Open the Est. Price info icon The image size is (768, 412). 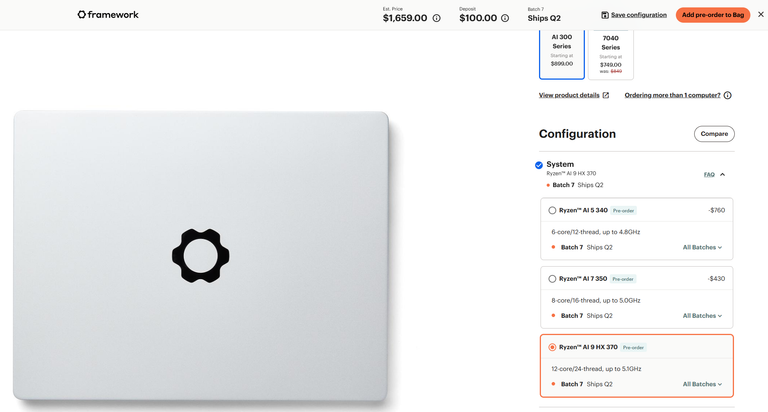436,18
